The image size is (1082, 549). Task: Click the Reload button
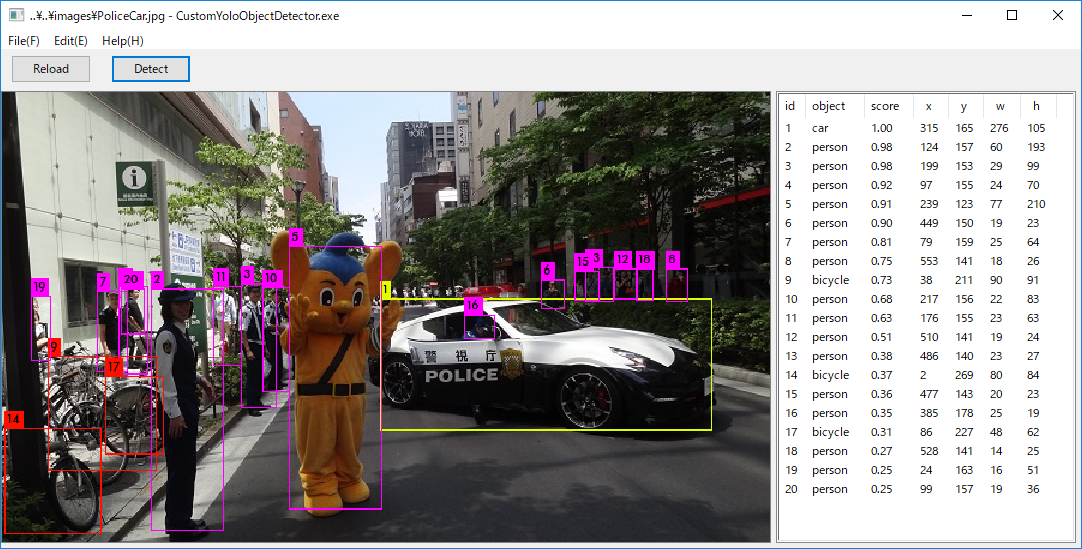pos(51,69)
